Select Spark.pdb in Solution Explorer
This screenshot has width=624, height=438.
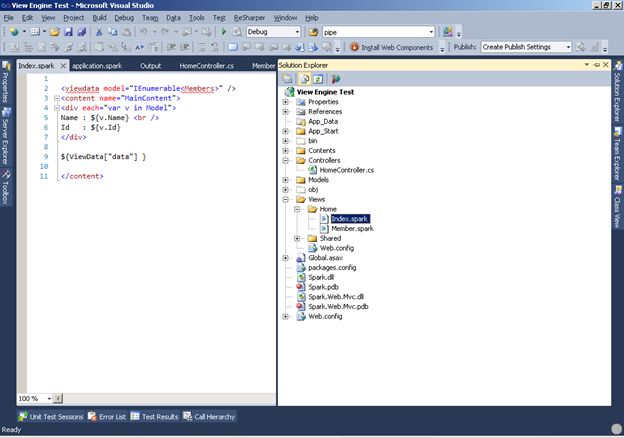point(323,287)
